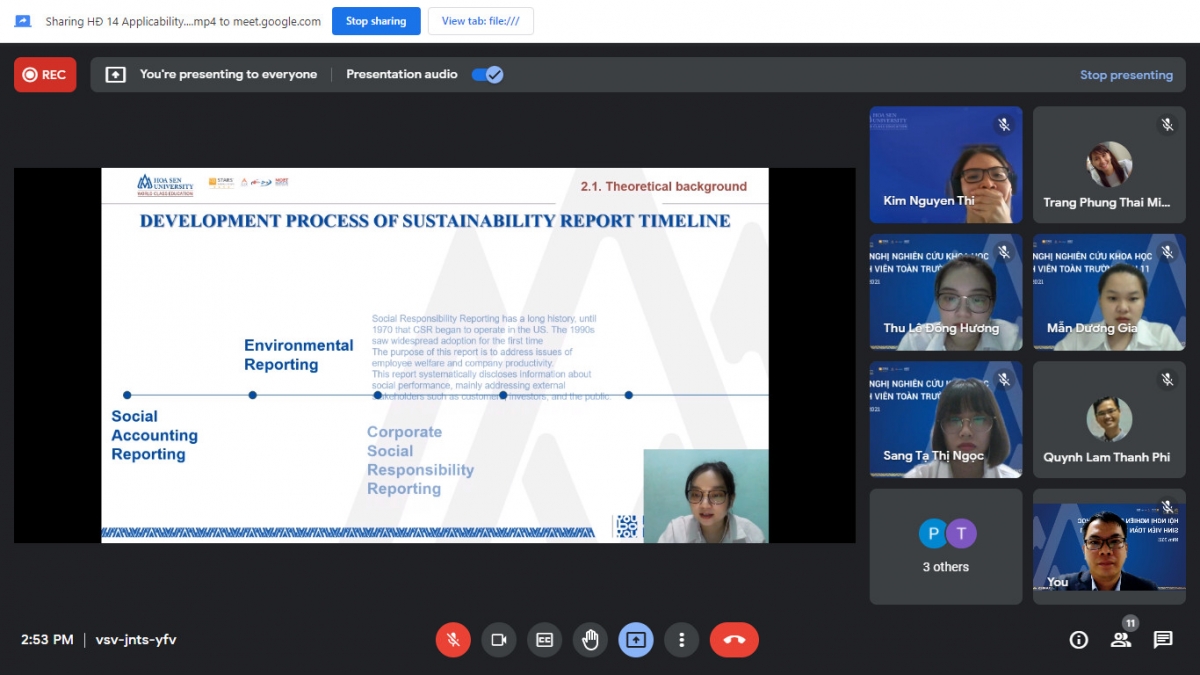
Task: Click View tab: file:/// button
Action: pos(480,21)
